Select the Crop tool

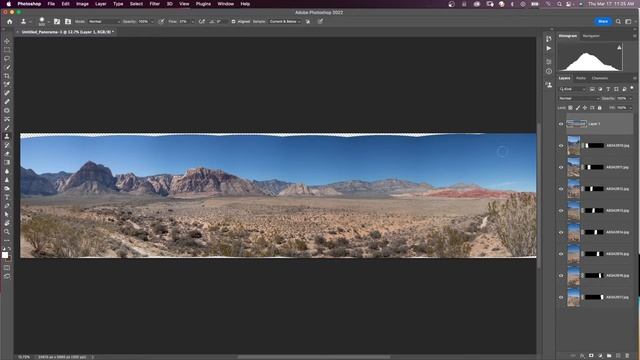pos(7,76)
